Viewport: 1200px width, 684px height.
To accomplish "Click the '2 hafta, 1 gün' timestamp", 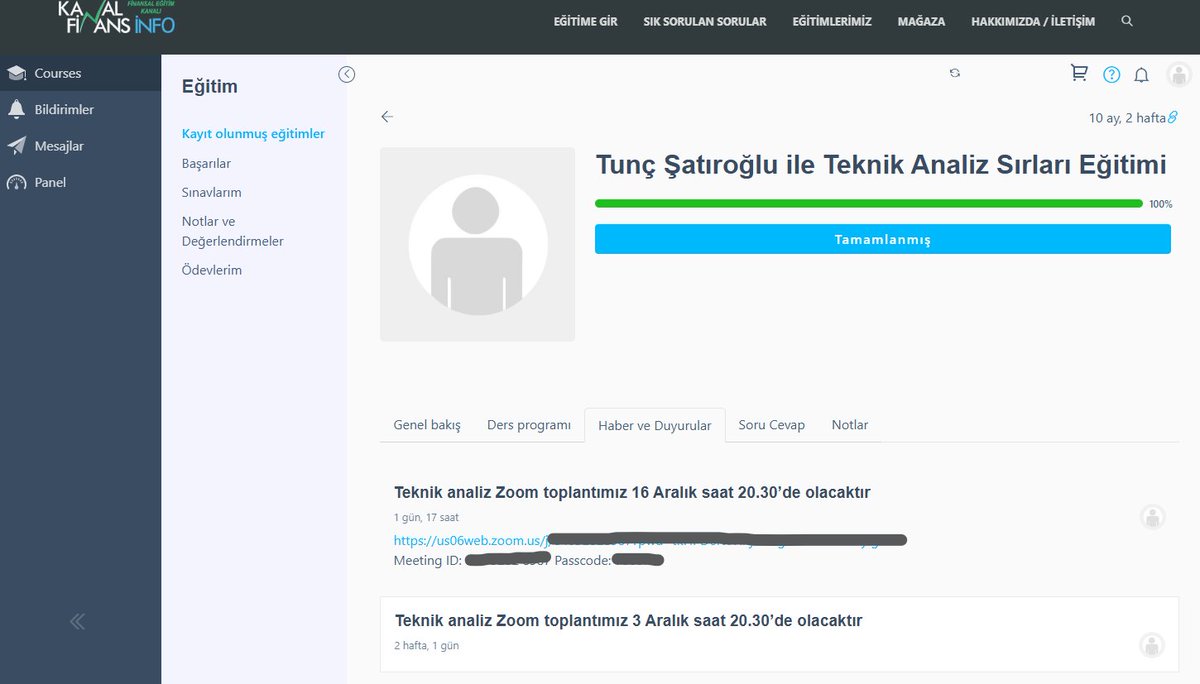I will coord(426,646).
